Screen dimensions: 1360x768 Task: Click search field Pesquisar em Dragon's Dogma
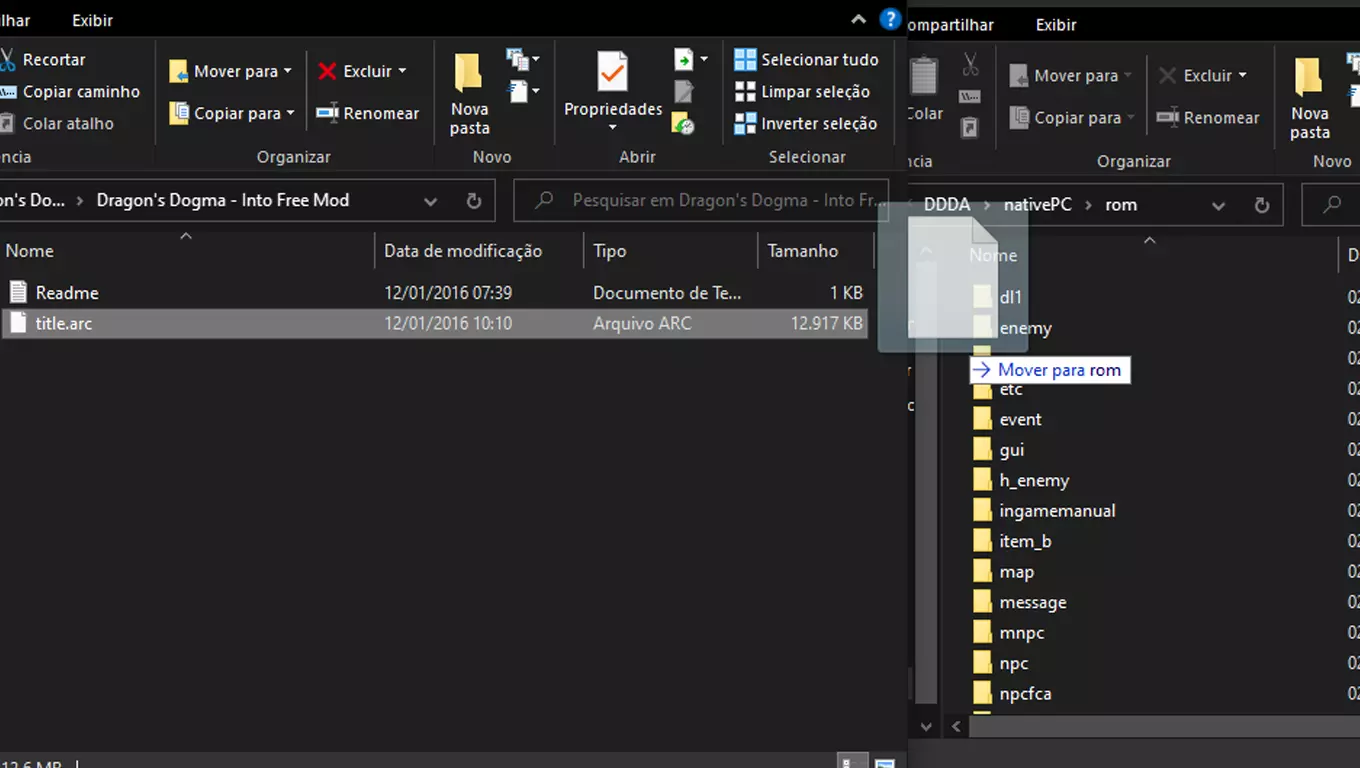[701, 201]
